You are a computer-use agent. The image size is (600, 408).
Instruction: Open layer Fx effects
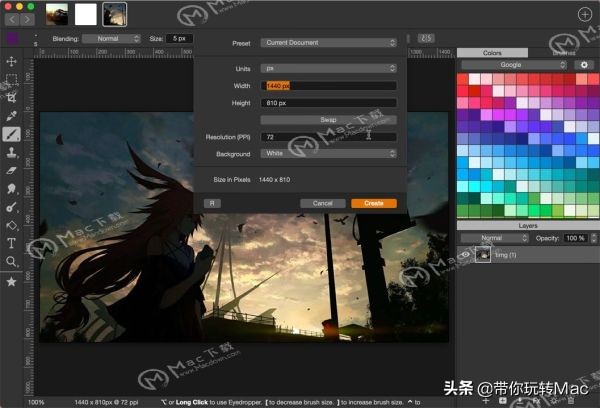coord(536,401)
